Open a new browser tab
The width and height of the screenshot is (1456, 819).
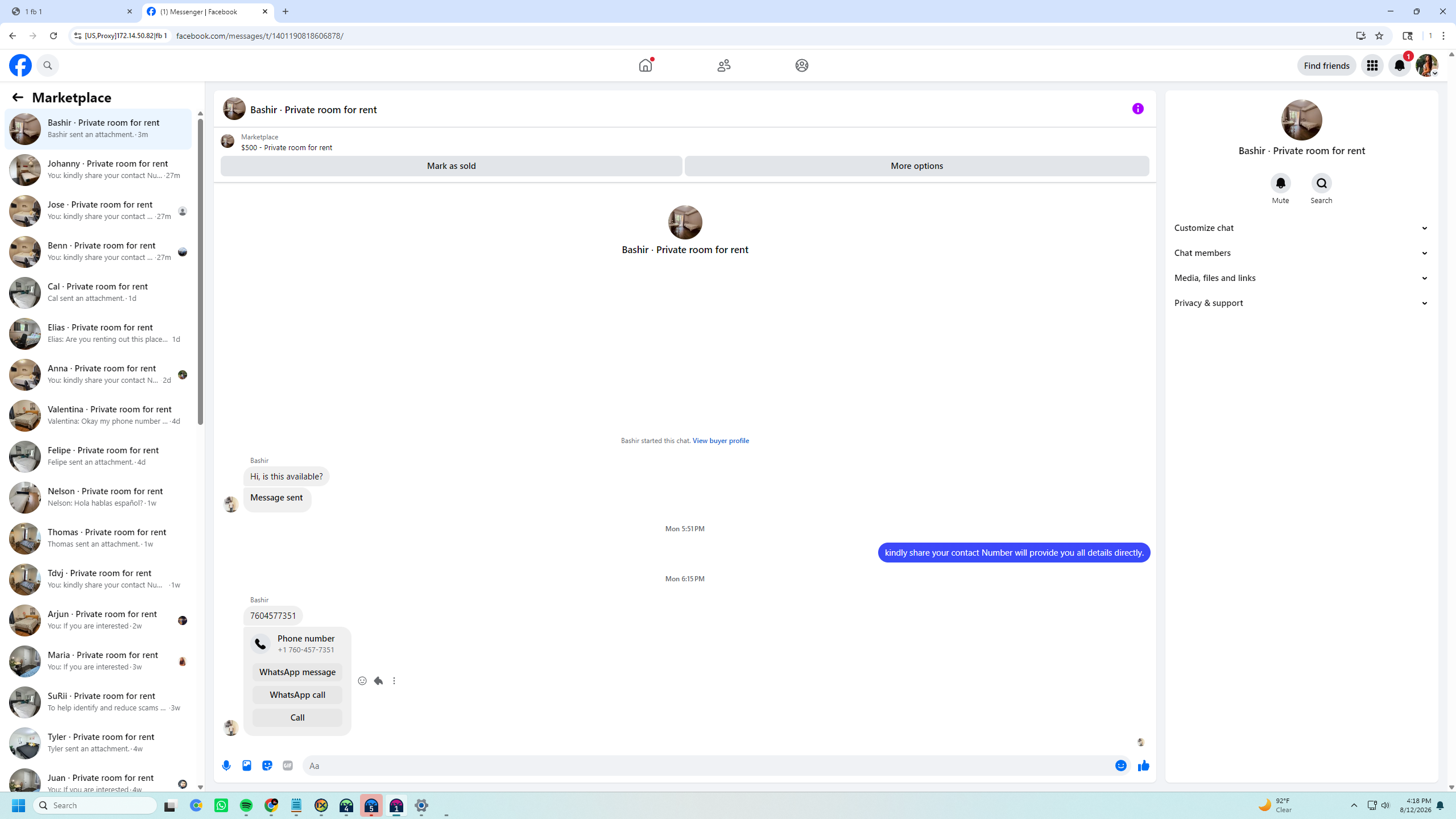pos(286,11)
